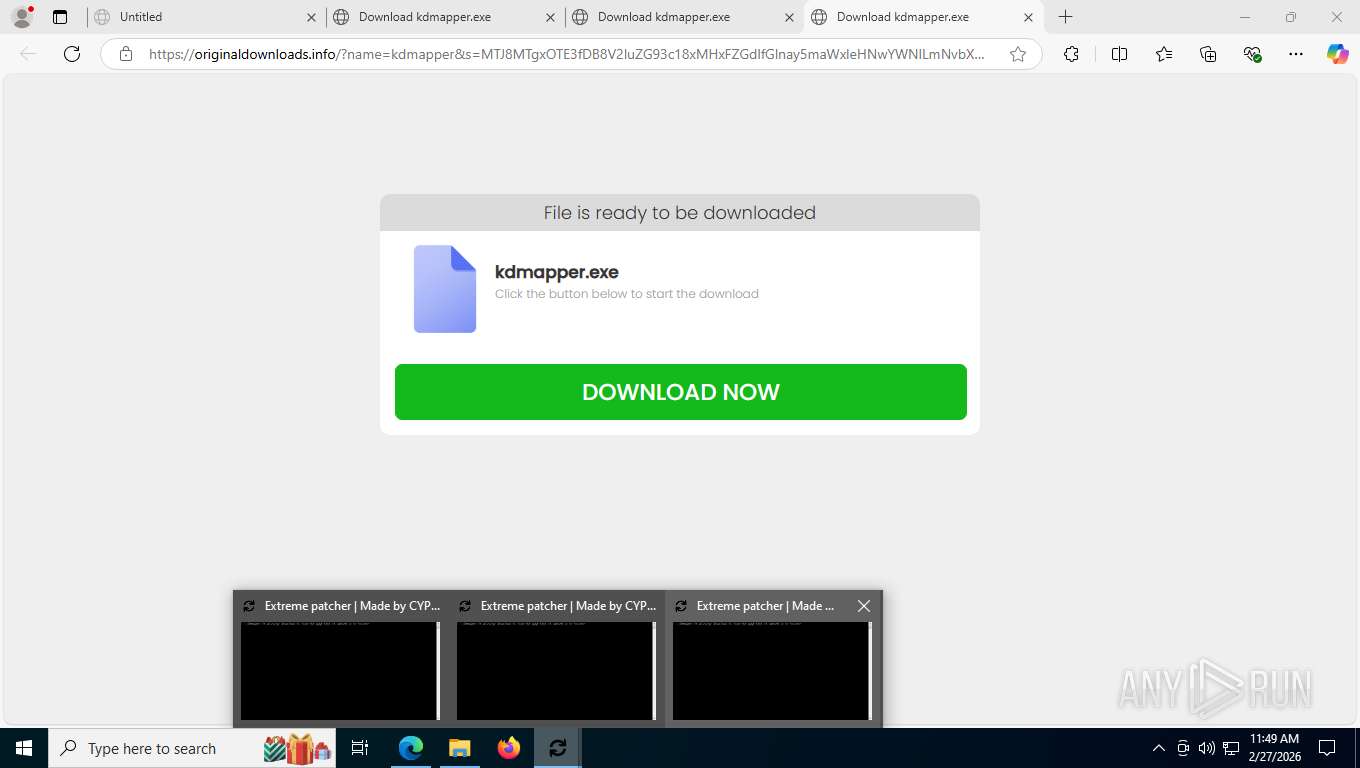The width and height of the screenshot is (1360, 768).
Task: Open the Extensions puzzle icon
Action: point(1072,54)
